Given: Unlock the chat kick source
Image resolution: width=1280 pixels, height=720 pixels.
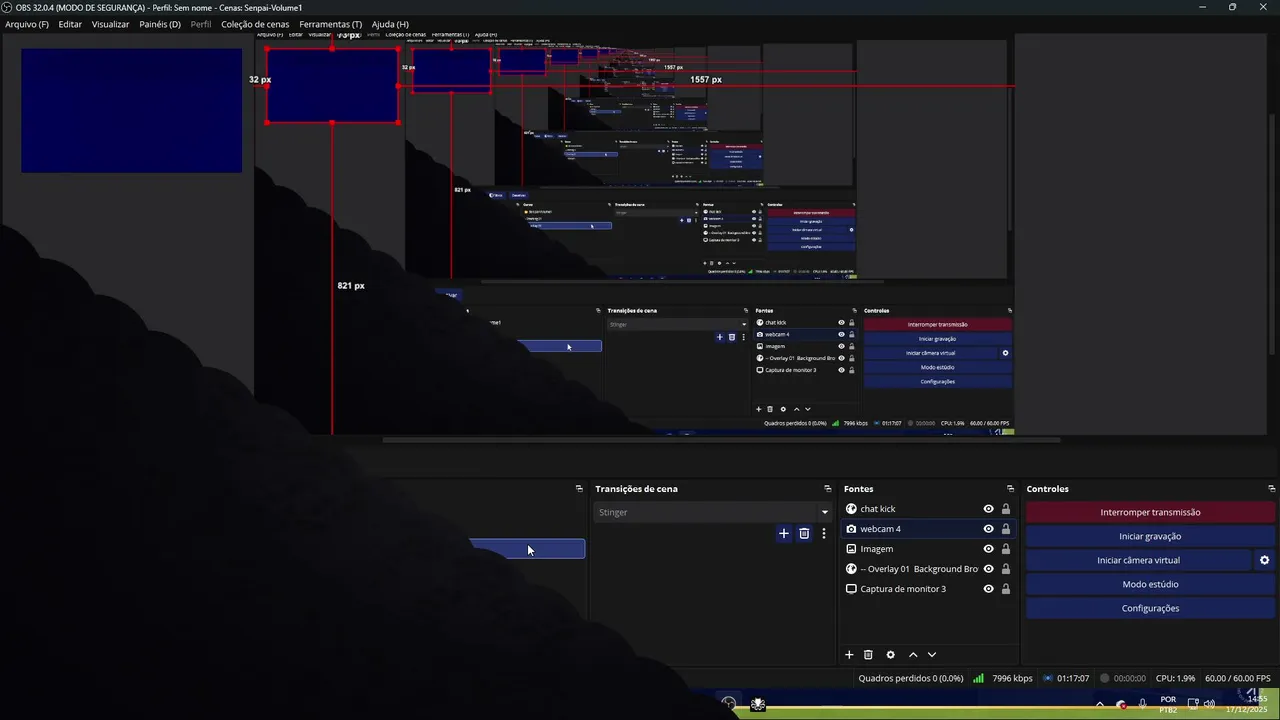Looking at the screenshot, I should click(1006, 509).
